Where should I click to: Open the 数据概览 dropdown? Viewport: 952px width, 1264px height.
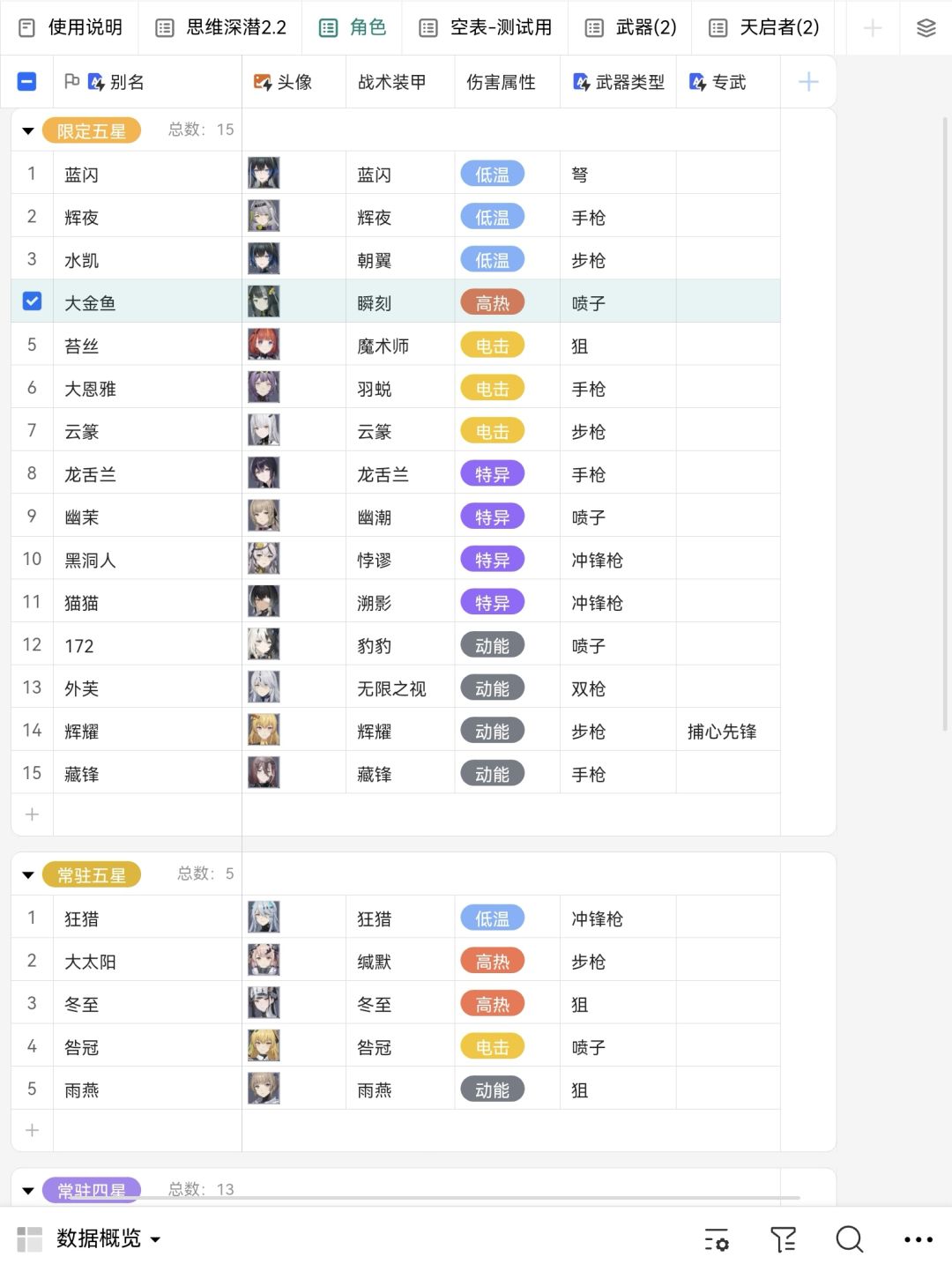108,1238
